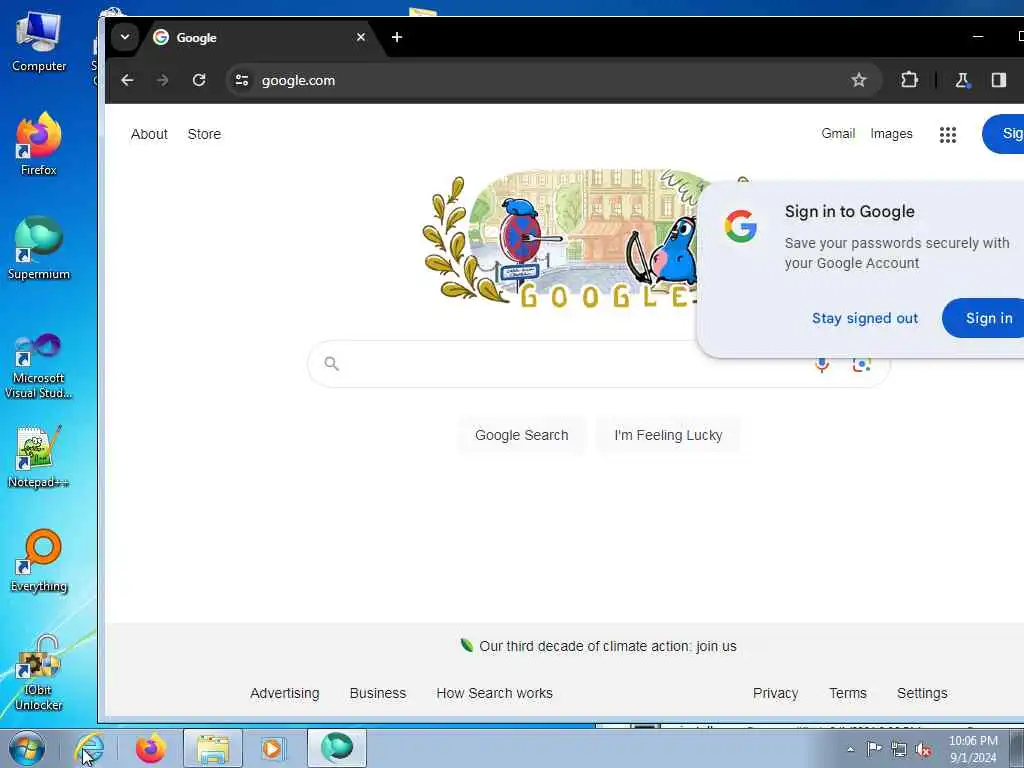Click the Google Search button
The image size is (1024, 768).
point(521,435)
